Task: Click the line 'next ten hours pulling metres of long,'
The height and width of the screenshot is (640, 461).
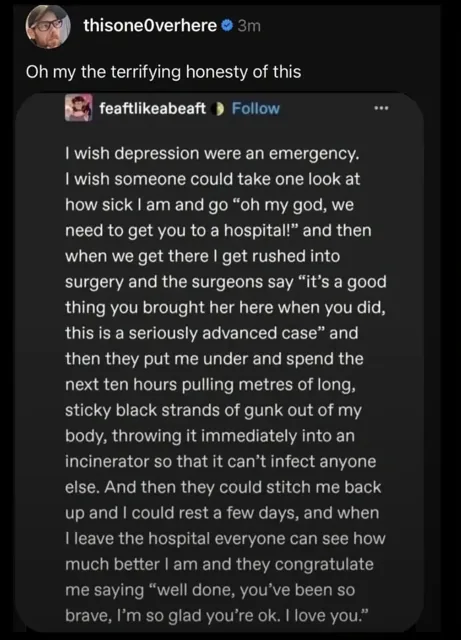Action: click(210, 384)
